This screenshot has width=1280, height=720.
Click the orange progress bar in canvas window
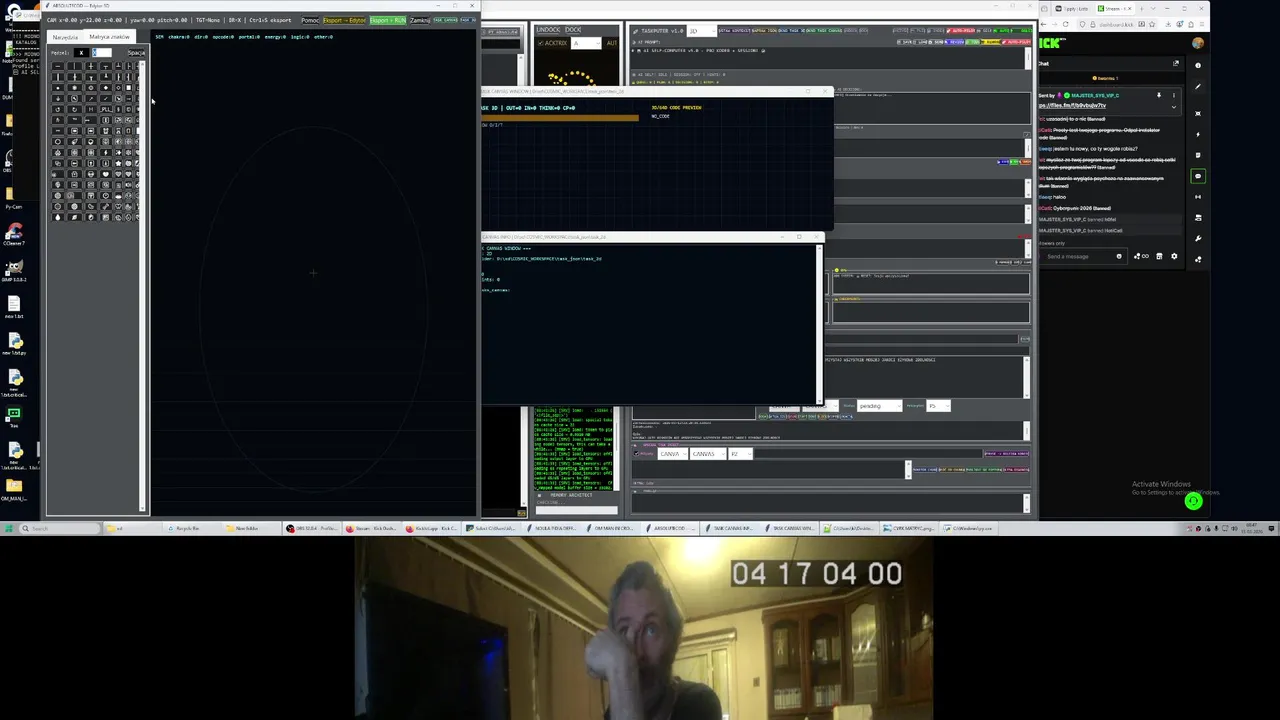[559, 118]
